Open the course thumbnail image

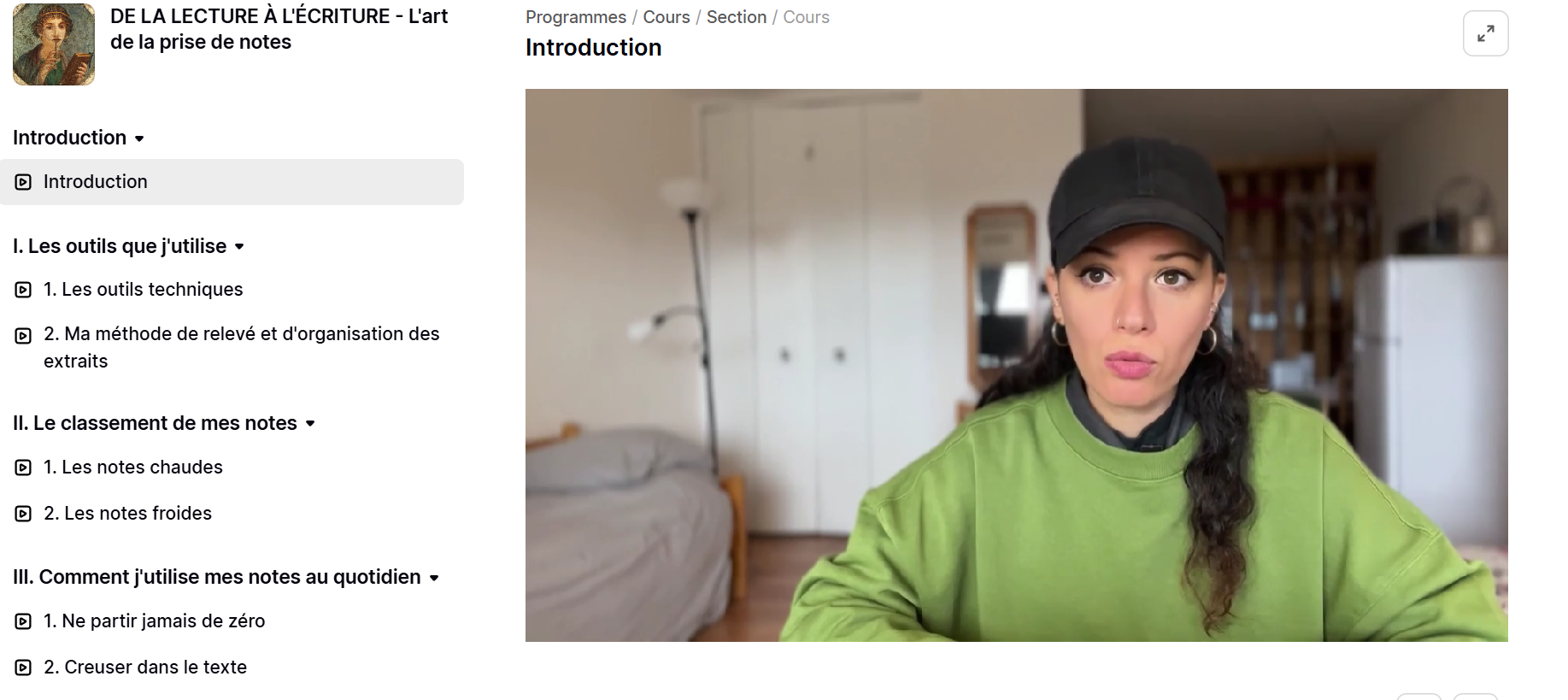click(54, 44)
